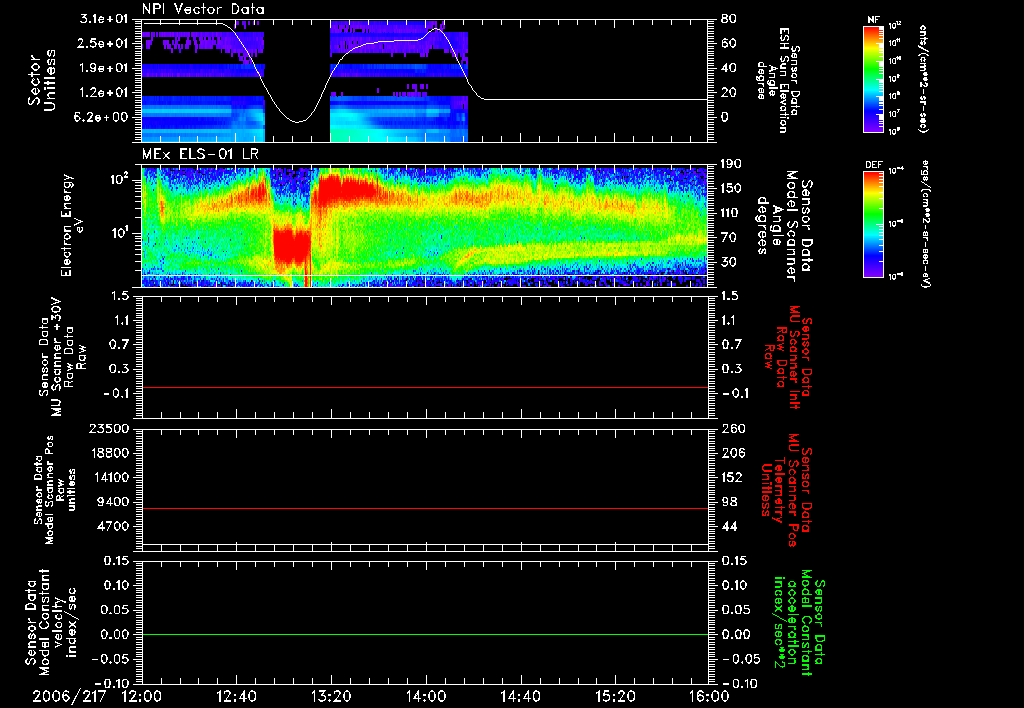Click the 12:00 time axis label
The width and height of the screenshot is (1024, 708).
tap(142, 697)
